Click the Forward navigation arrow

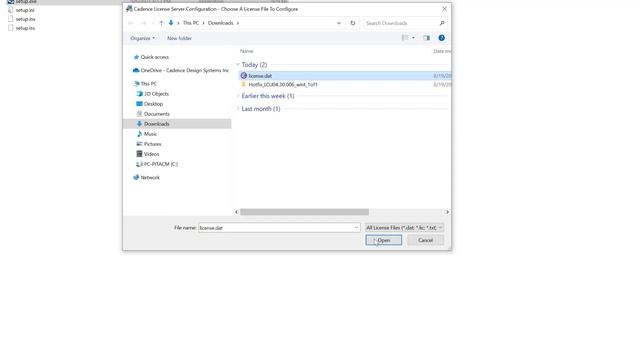(x=143, y=23)
